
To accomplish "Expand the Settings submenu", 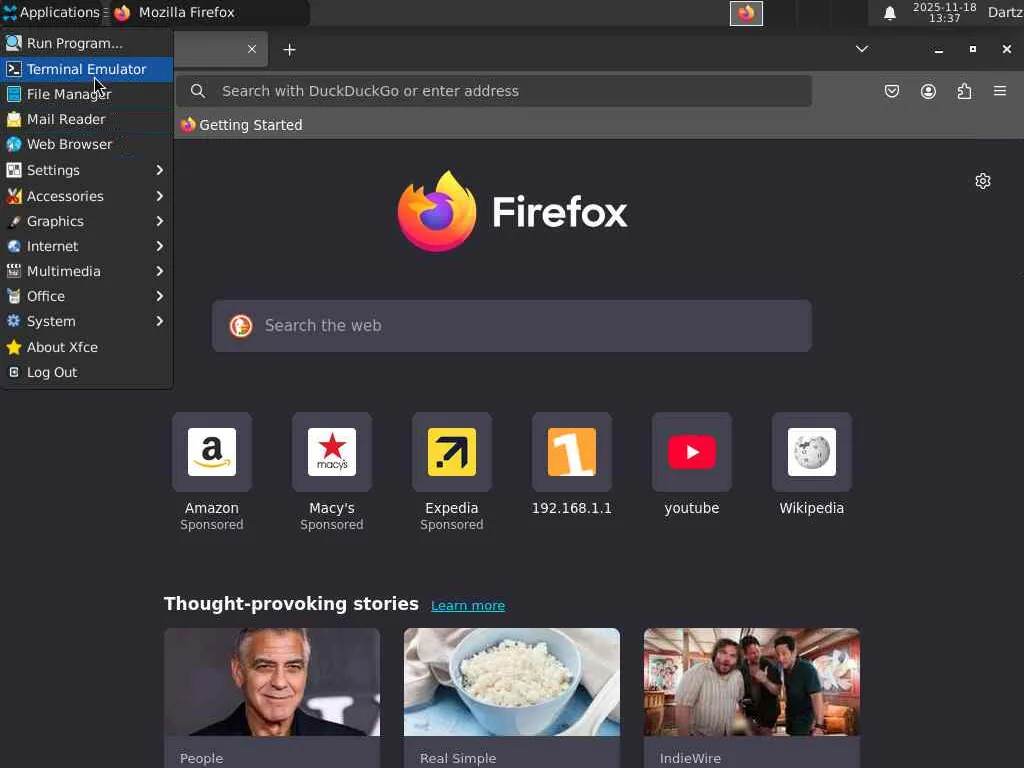I will coord(87,170).
